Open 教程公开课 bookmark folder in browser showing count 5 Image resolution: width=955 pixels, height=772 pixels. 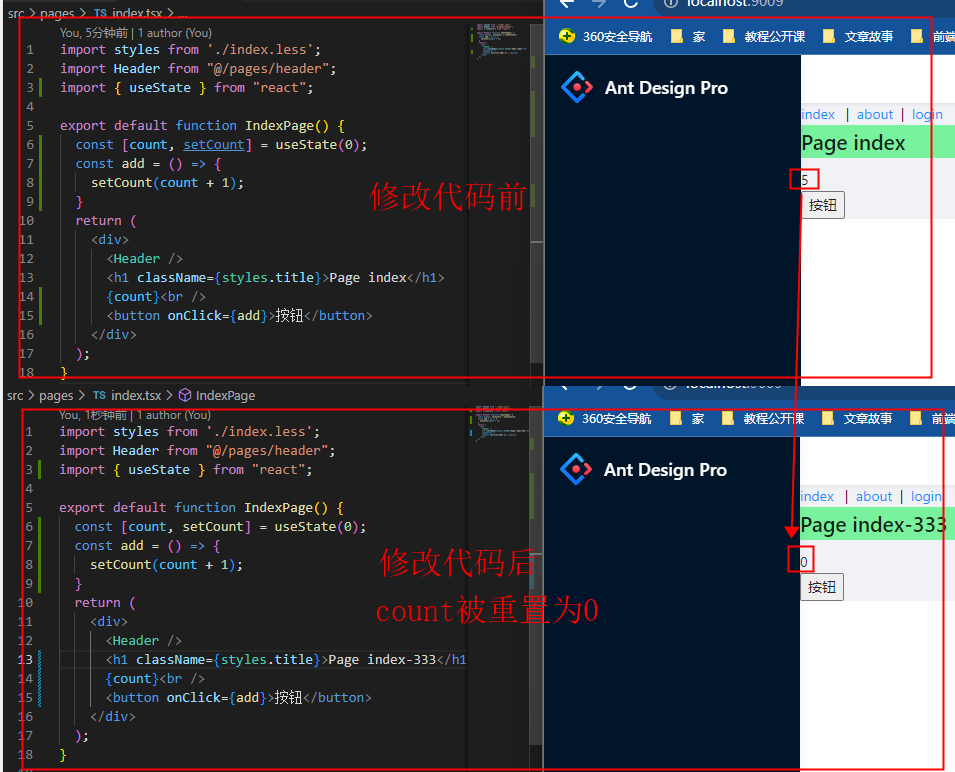coord(764,37)
